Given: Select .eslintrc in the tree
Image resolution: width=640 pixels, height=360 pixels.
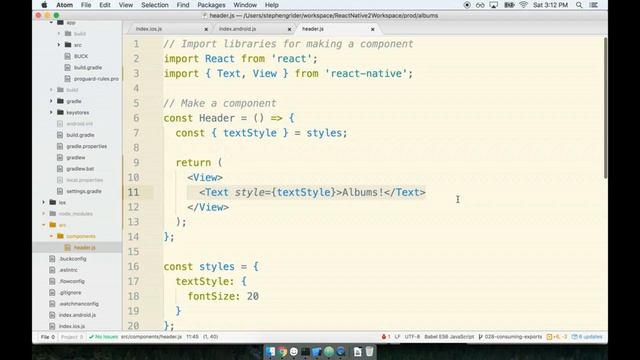Looking at the screenshot, I should click(68, 270).
